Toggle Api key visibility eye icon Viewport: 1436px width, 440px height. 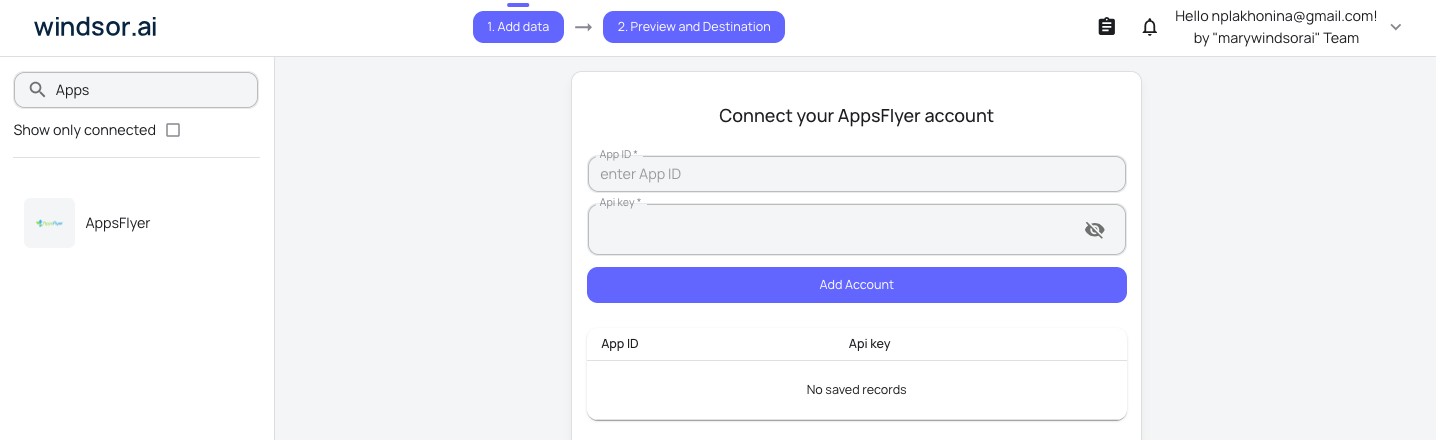pyautogui.click(x=1095, y=230)
